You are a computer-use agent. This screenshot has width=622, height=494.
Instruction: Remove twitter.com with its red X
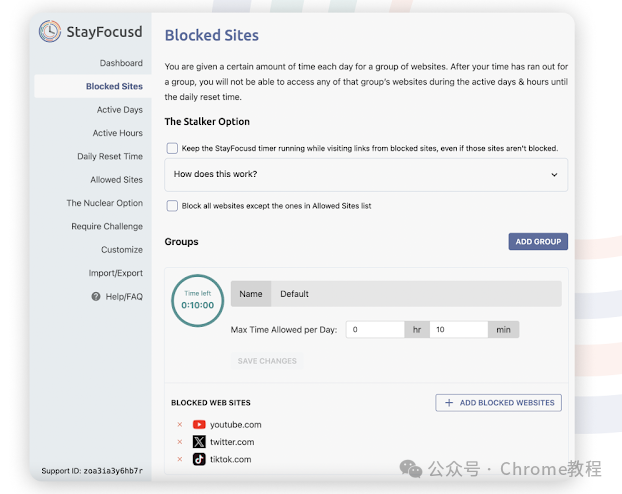[x=180, y=442]
